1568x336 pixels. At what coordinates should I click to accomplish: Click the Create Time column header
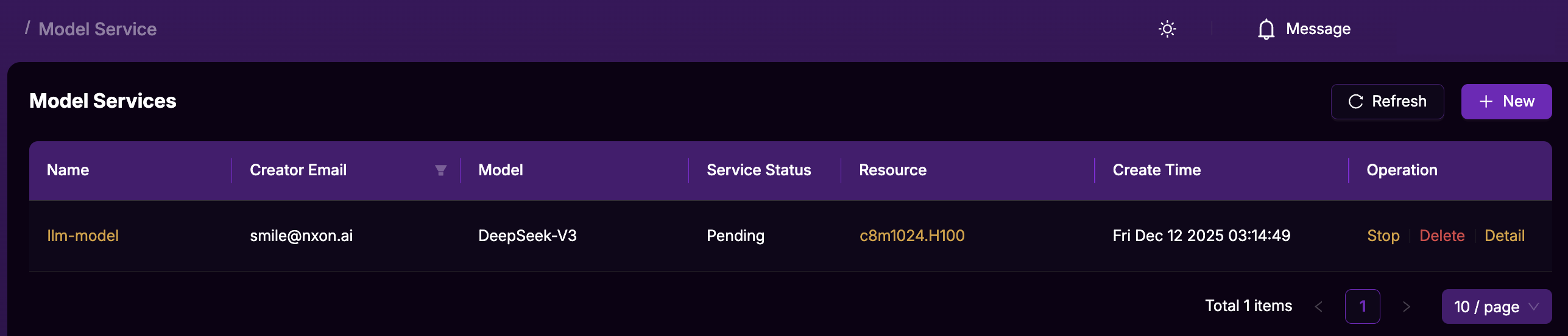(x=1156, y=170)
